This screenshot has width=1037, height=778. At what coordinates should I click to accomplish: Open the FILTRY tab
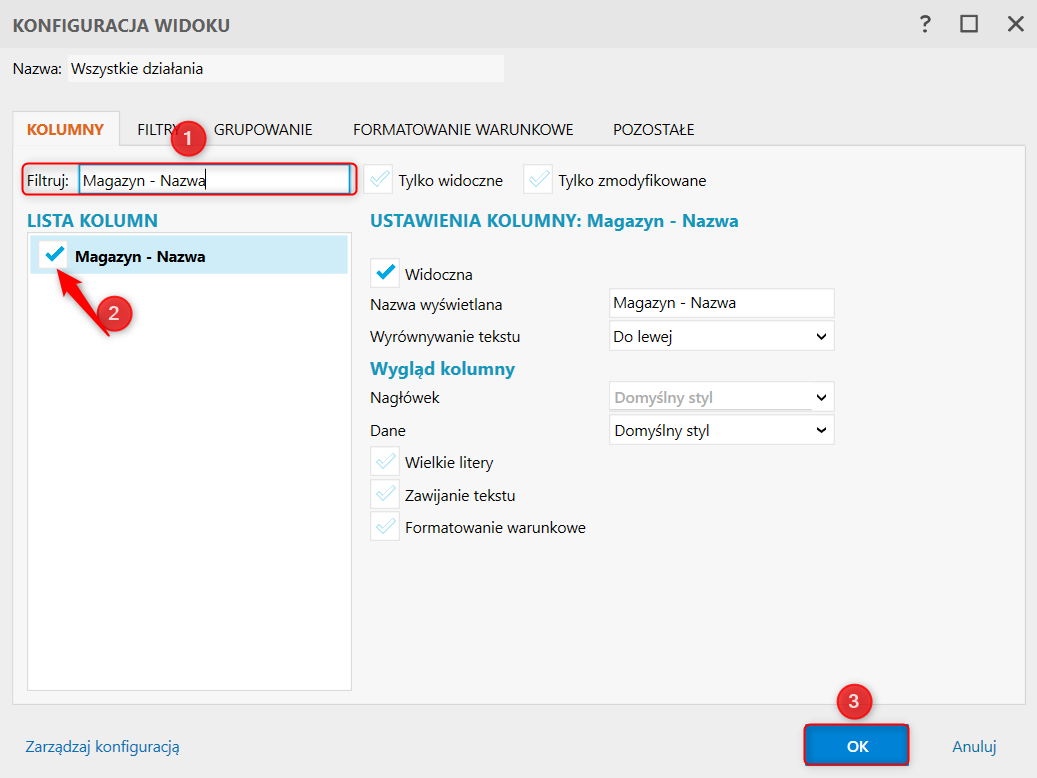click(157, 130)
